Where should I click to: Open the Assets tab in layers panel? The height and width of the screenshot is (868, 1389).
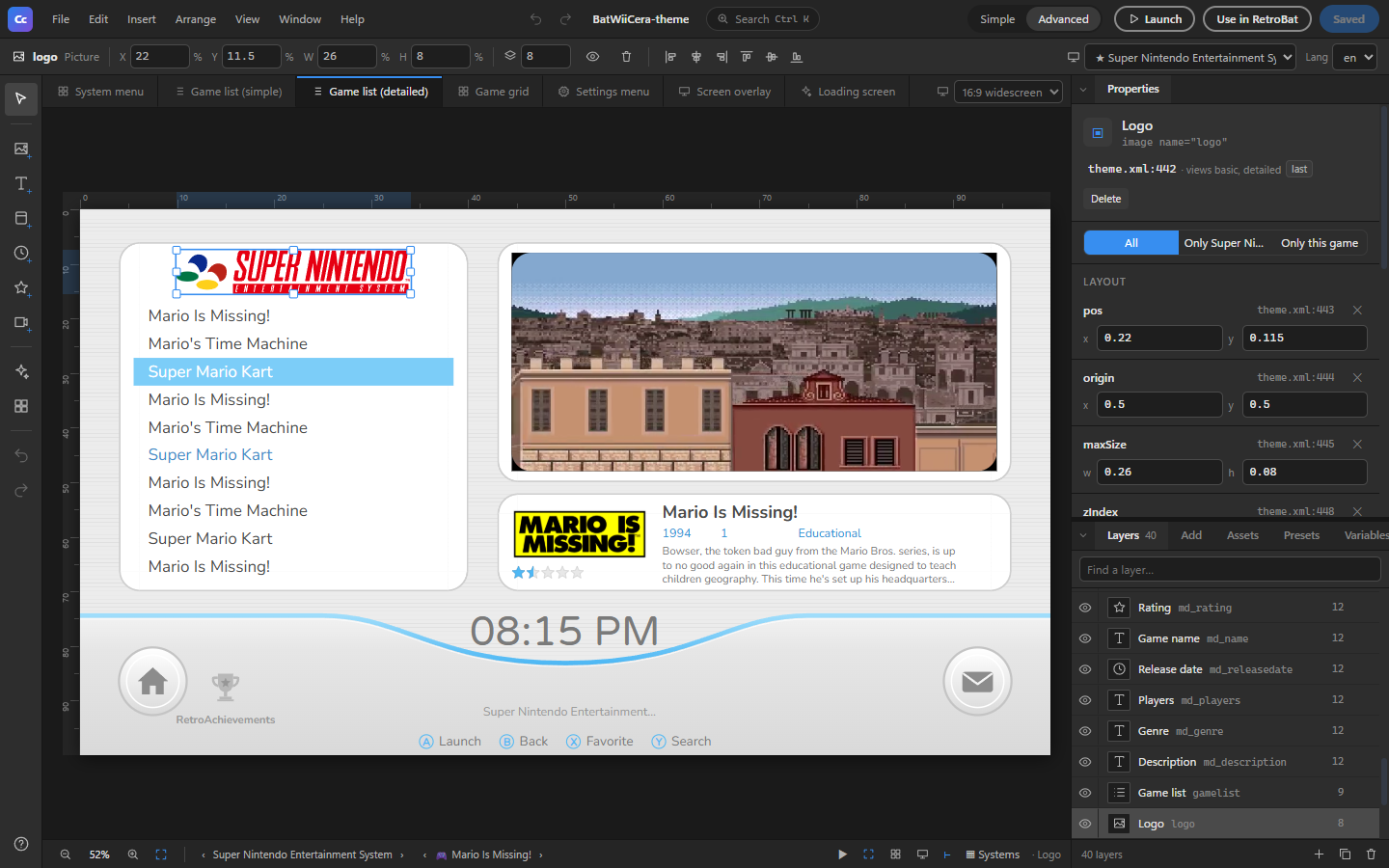[1242, 535]
